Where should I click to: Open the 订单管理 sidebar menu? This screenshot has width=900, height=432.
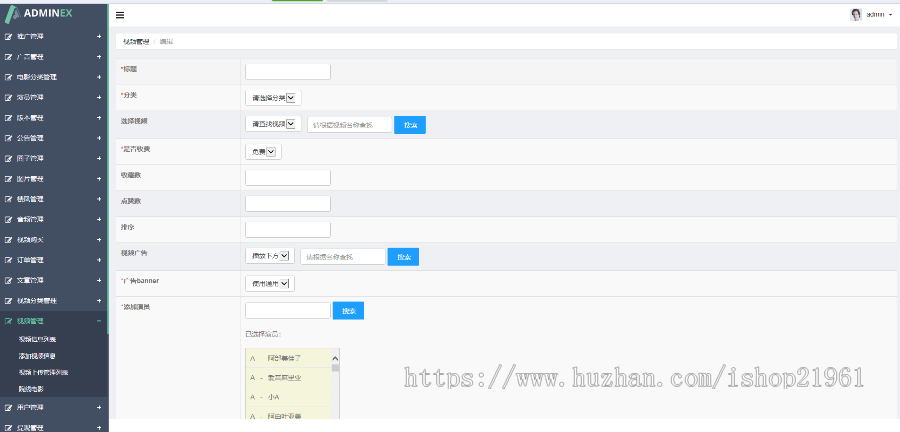pos(54,260)
